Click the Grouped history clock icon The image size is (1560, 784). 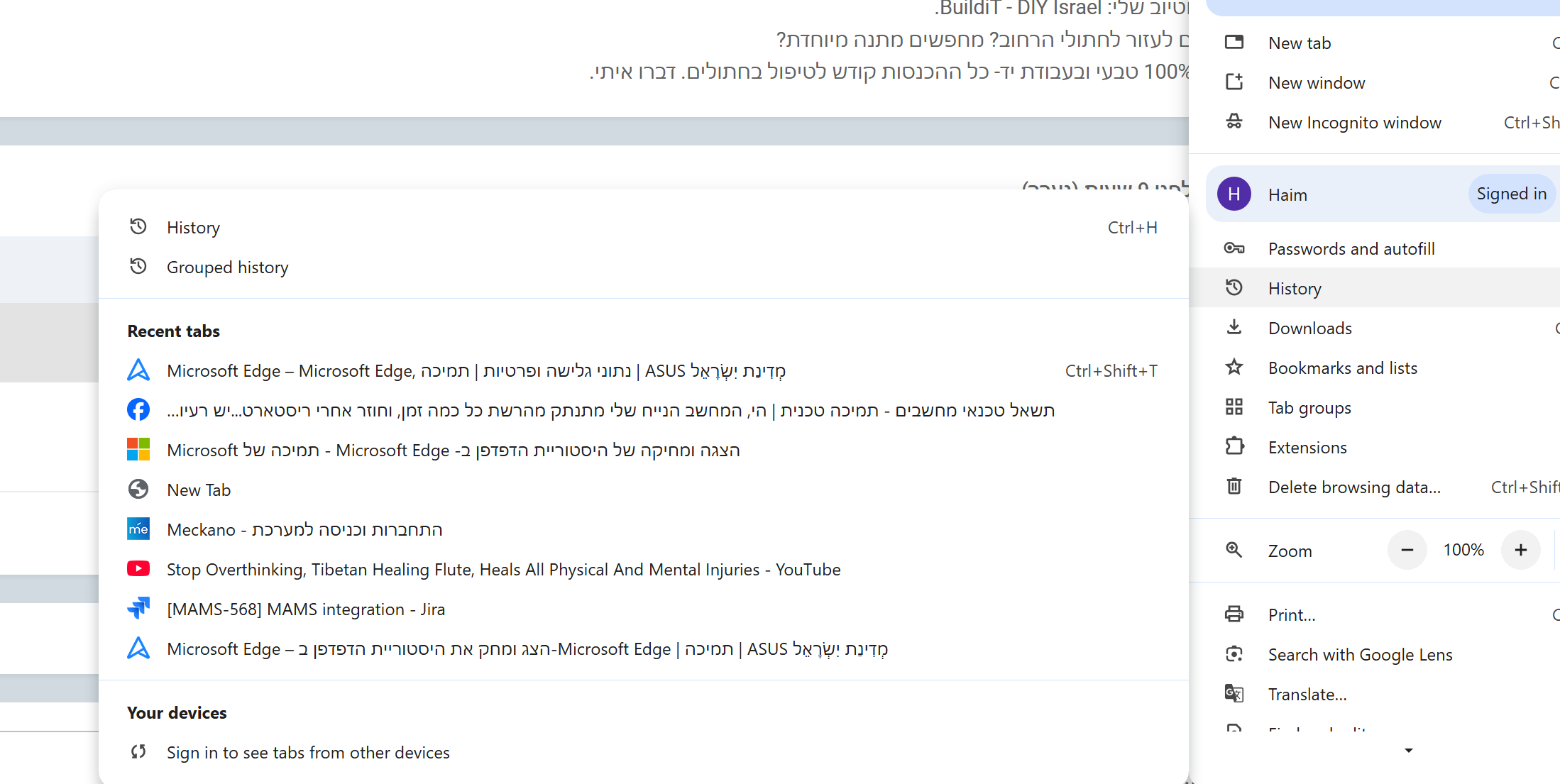pos(138,267)
